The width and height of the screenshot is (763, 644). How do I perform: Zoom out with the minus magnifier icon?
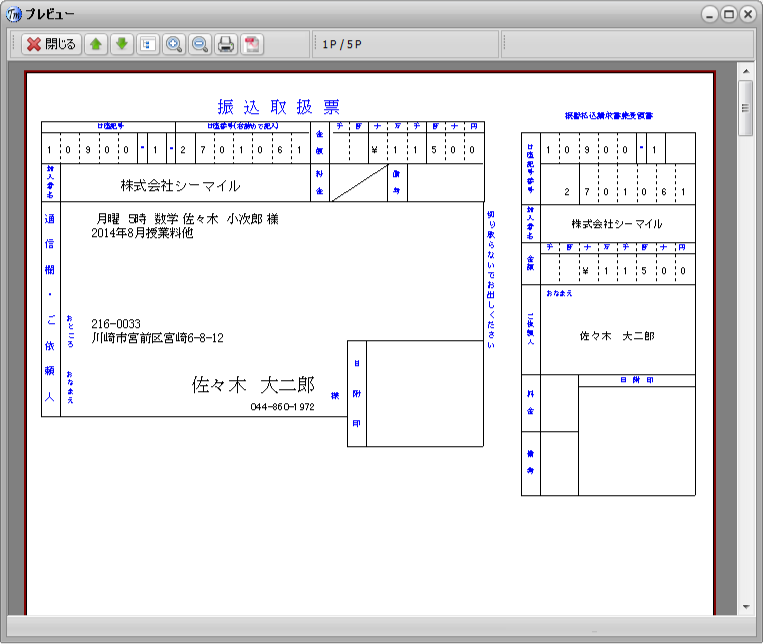pyautogui.click(x=200, y=44)
